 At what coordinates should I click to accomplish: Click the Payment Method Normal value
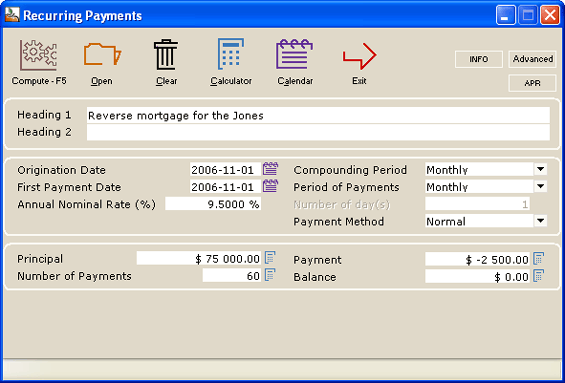479,221
